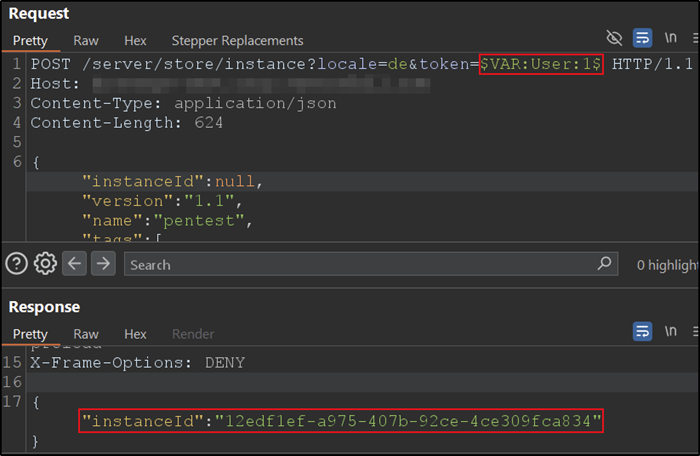Go to next search match arrow
700x456 pixels.
tap(103, 264)
